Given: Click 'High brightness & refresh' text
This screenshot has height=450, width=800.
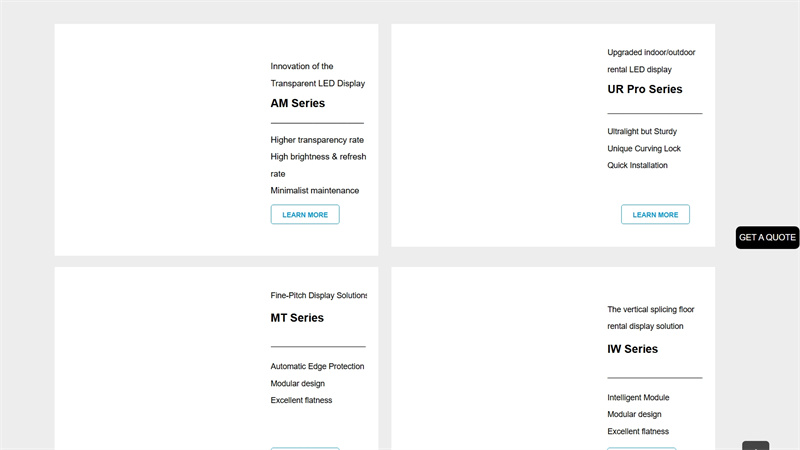Looking at the screenshot, I should [x=318, y=157].
